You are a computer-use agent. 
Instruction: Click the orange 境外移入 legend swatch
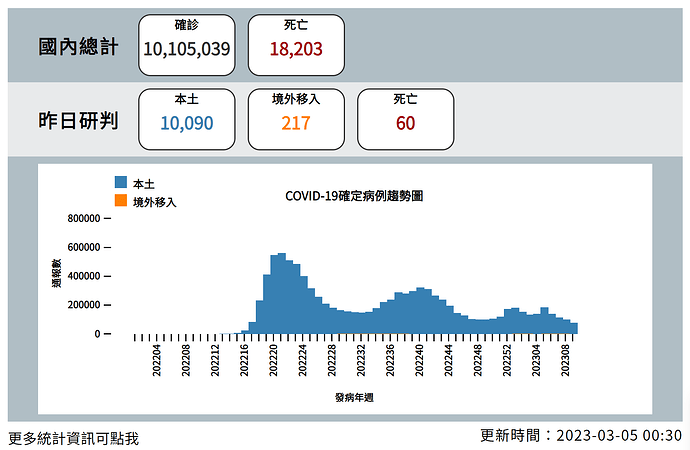pyautogui.click(x=121, y=201)
